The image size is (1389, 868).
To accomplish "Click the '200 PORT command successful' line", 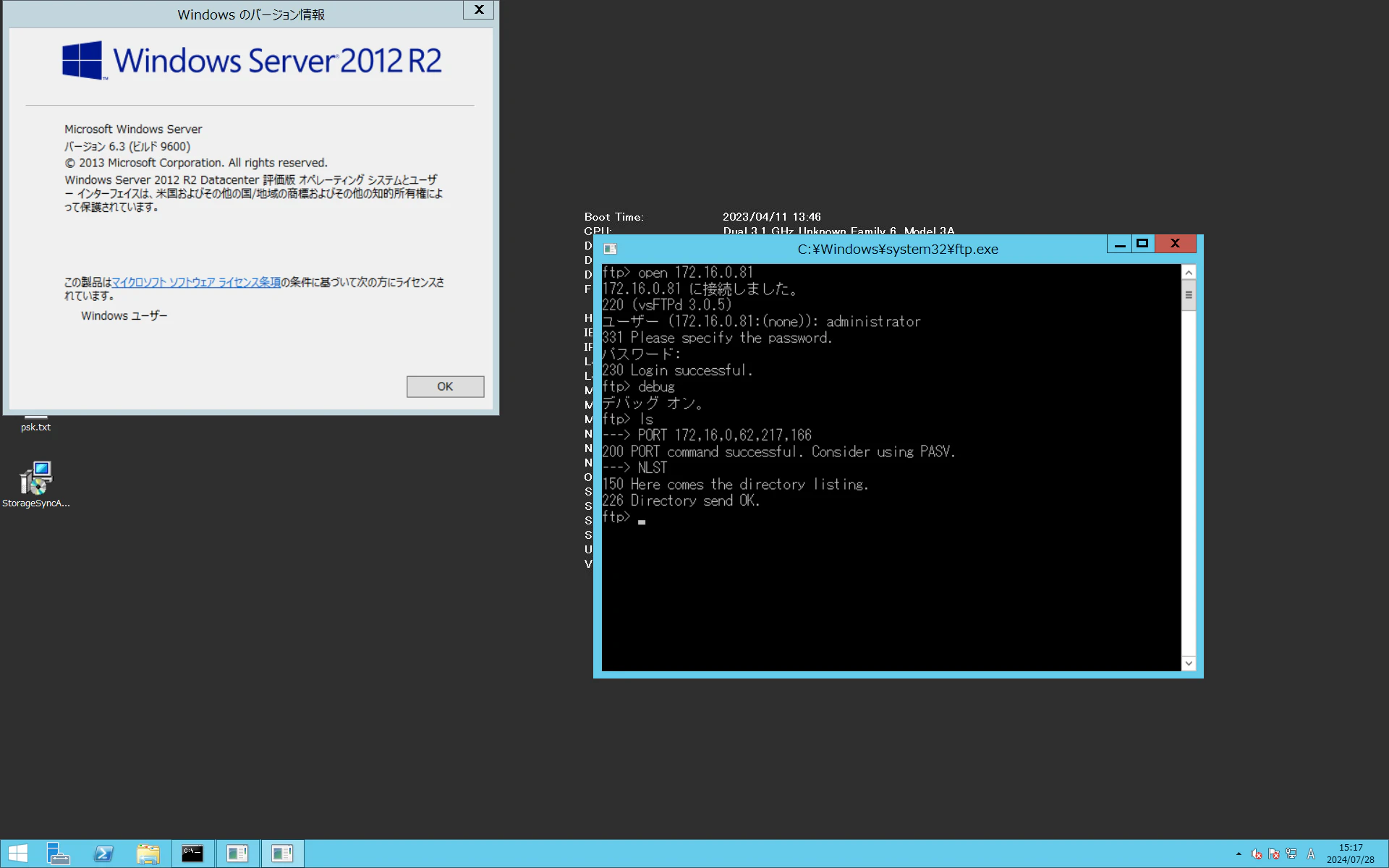I will pos(778,452).
